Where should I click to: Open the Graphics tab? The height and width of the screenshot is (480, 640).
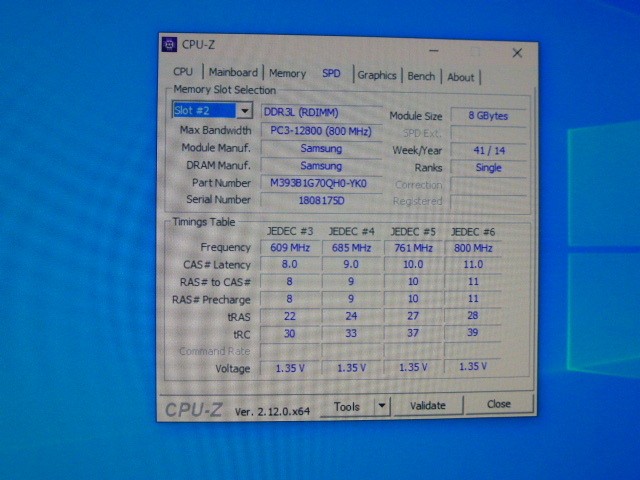(x=377, y=75)
